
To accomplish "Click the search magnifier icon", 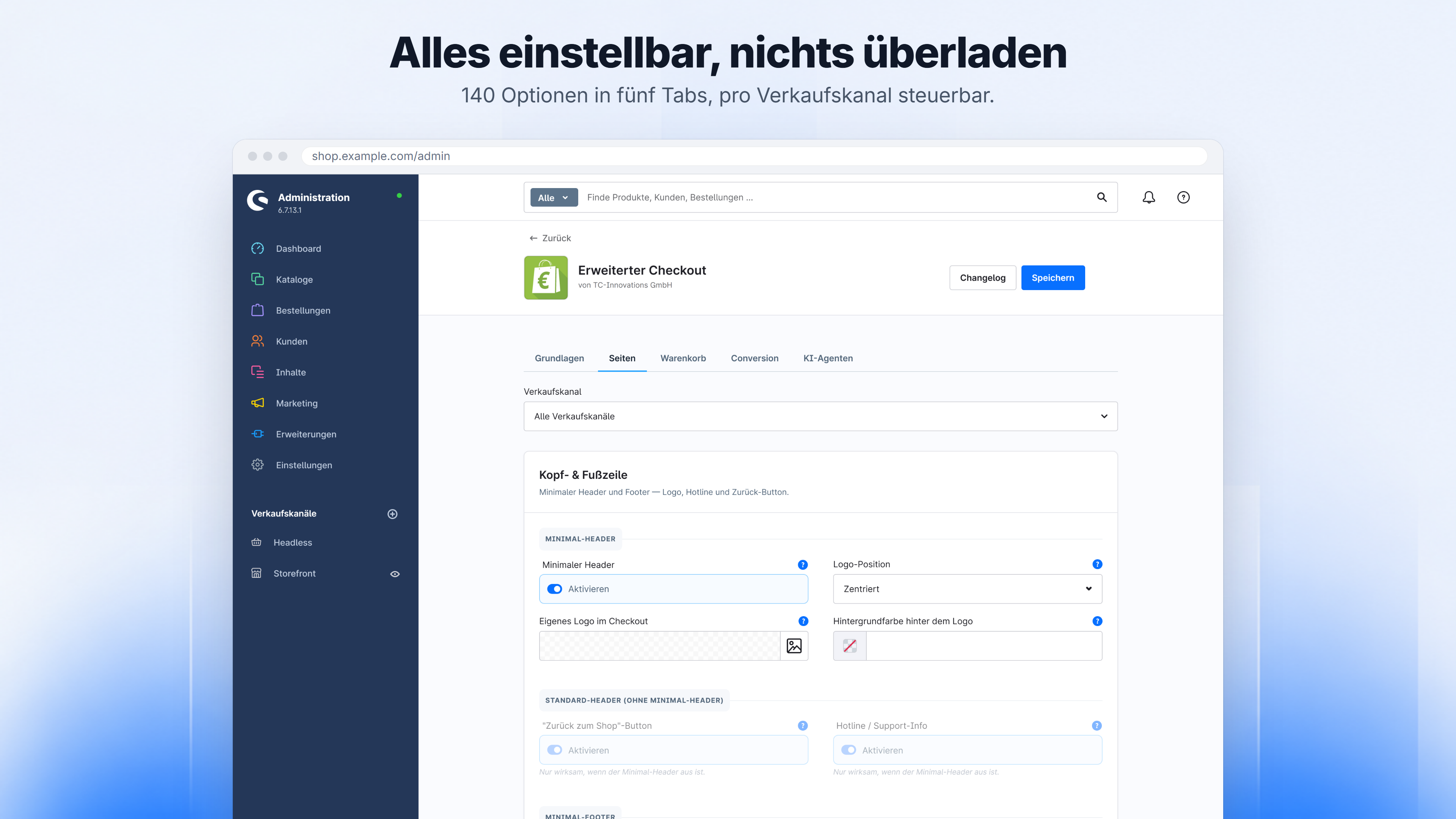I will tap(1101, 197).
